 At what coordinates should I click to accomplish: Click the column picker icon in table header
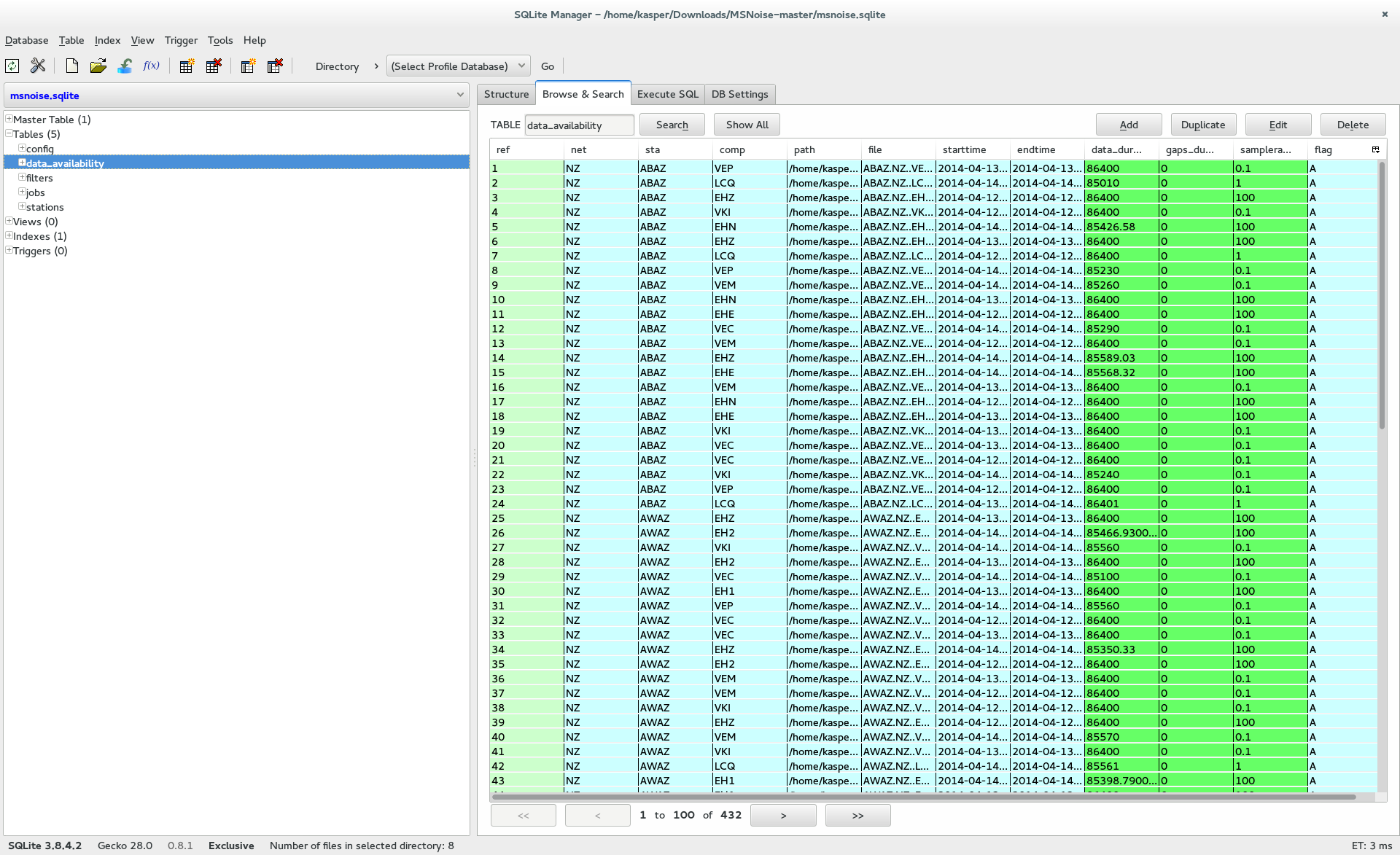pyautogui.click(x=1376, y=149)
